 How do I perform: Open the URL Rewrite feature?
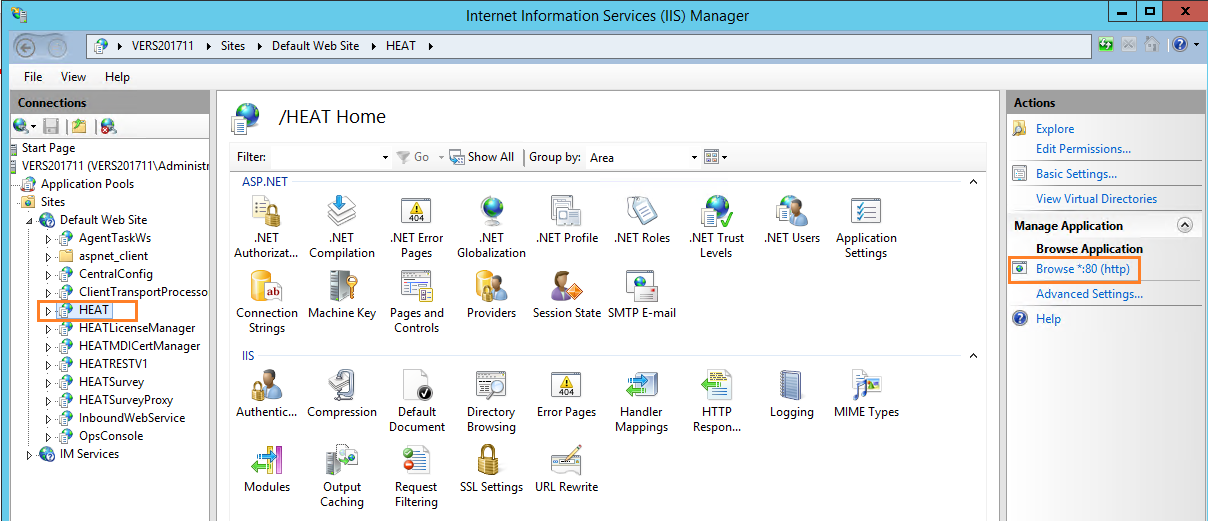tap(566, 462)
